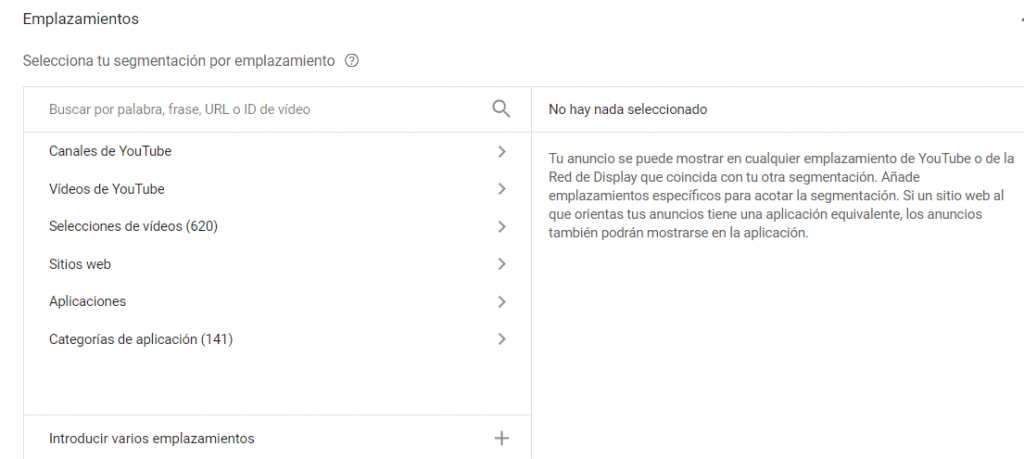The width and height of the screenshot is (1024, 459).
Task: Select Selecciones de vídeos (620) row
Action: [278, 227]
